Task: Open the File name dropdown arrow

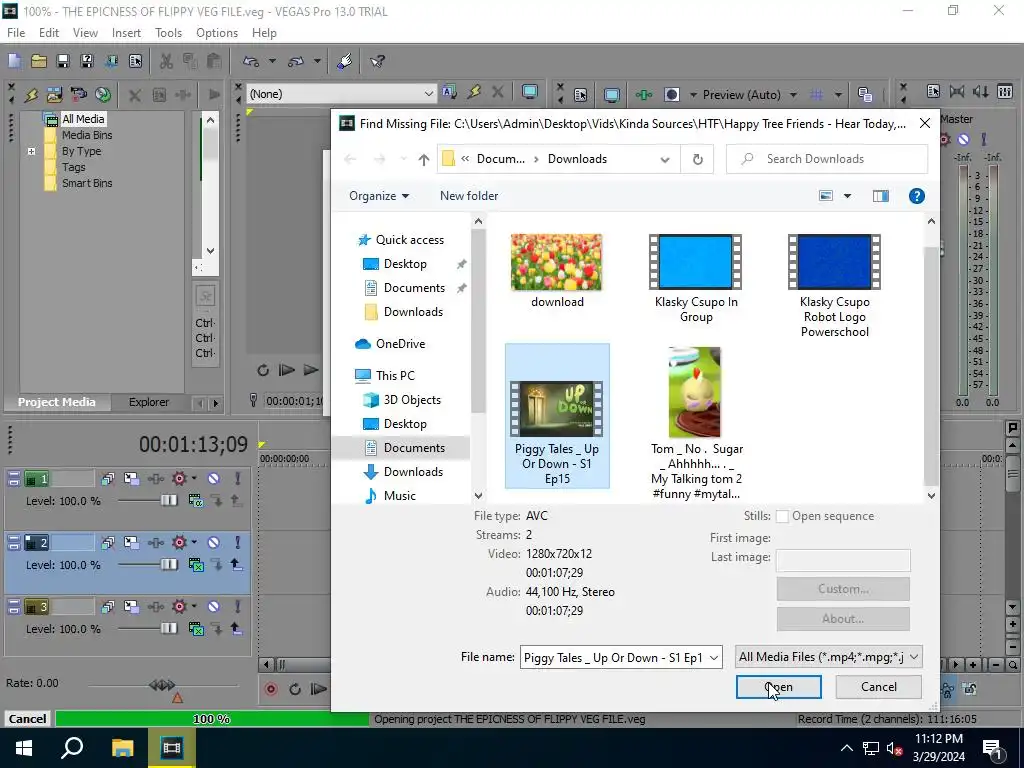Action: (x=714, y=658)
